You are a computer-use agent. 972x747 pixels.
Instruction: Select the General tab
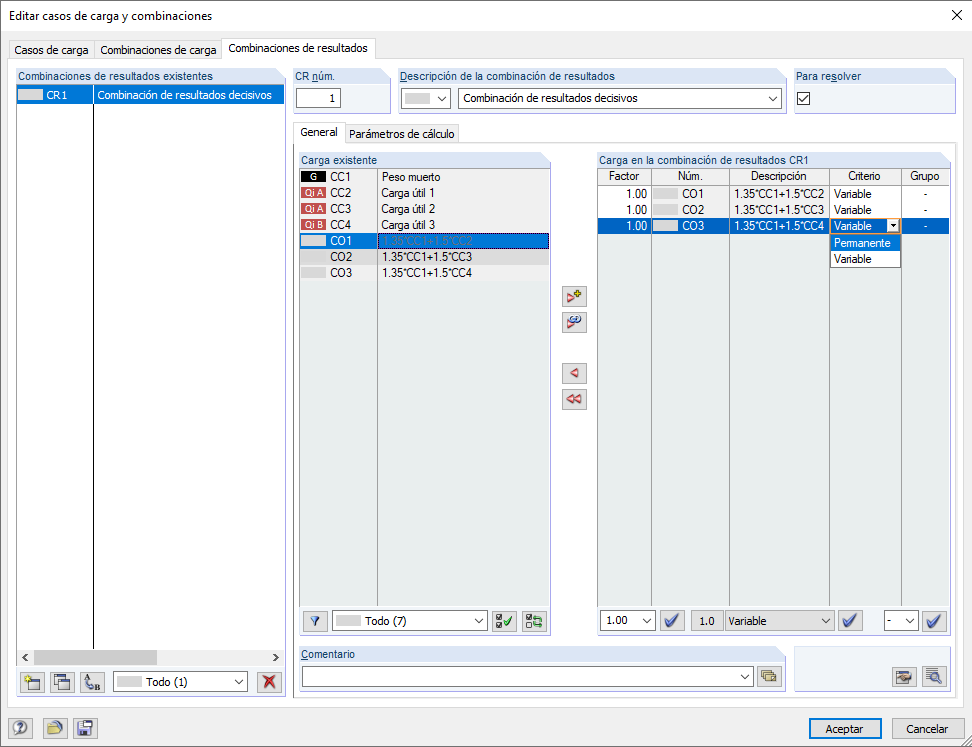coord(319,132)
